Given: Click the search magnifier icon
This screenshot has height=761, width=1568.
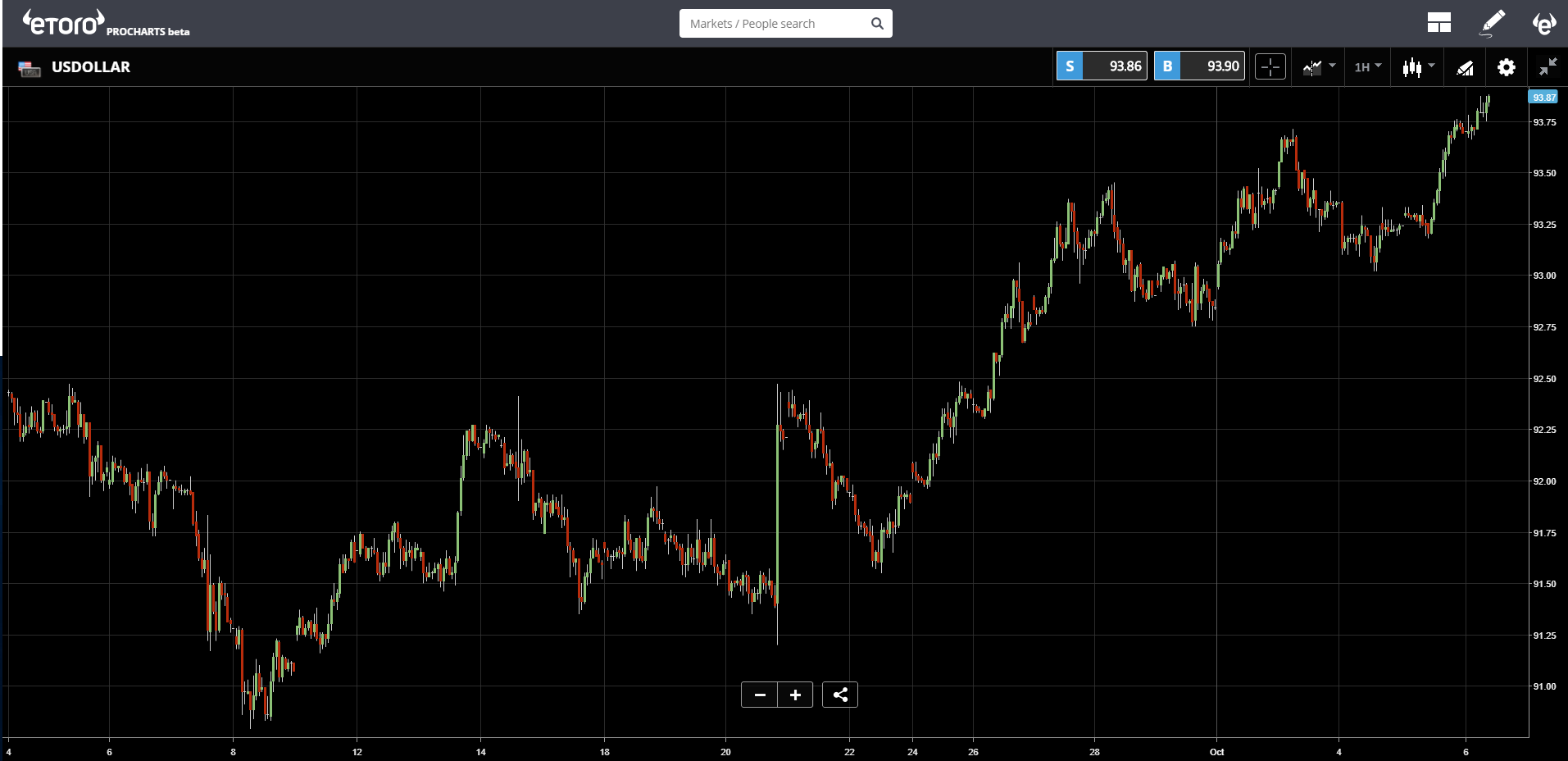Looking at the screenshot, I should tap(877, 24).
